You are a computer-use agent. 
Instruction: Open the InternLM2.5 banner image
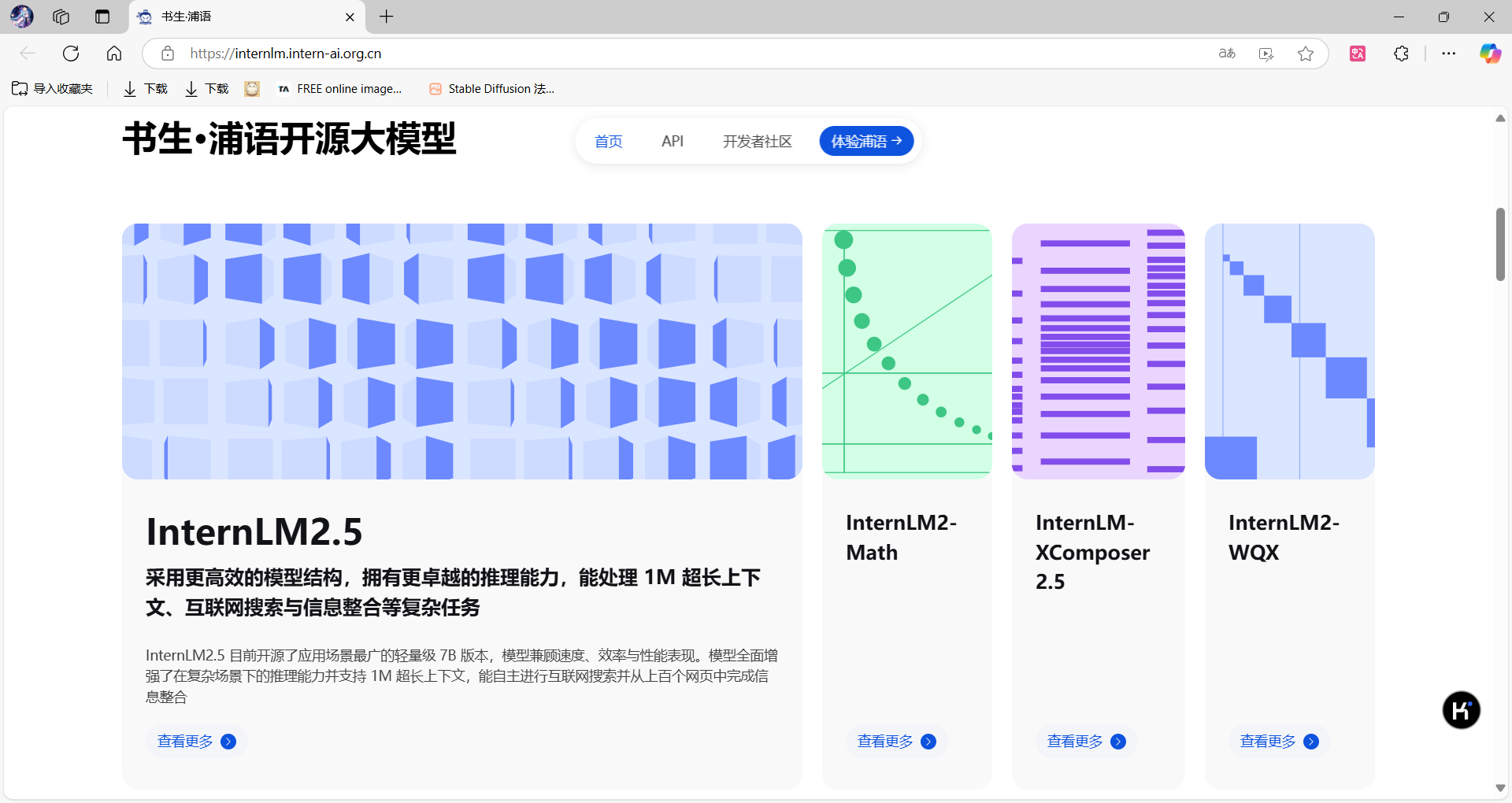[462, 351]
